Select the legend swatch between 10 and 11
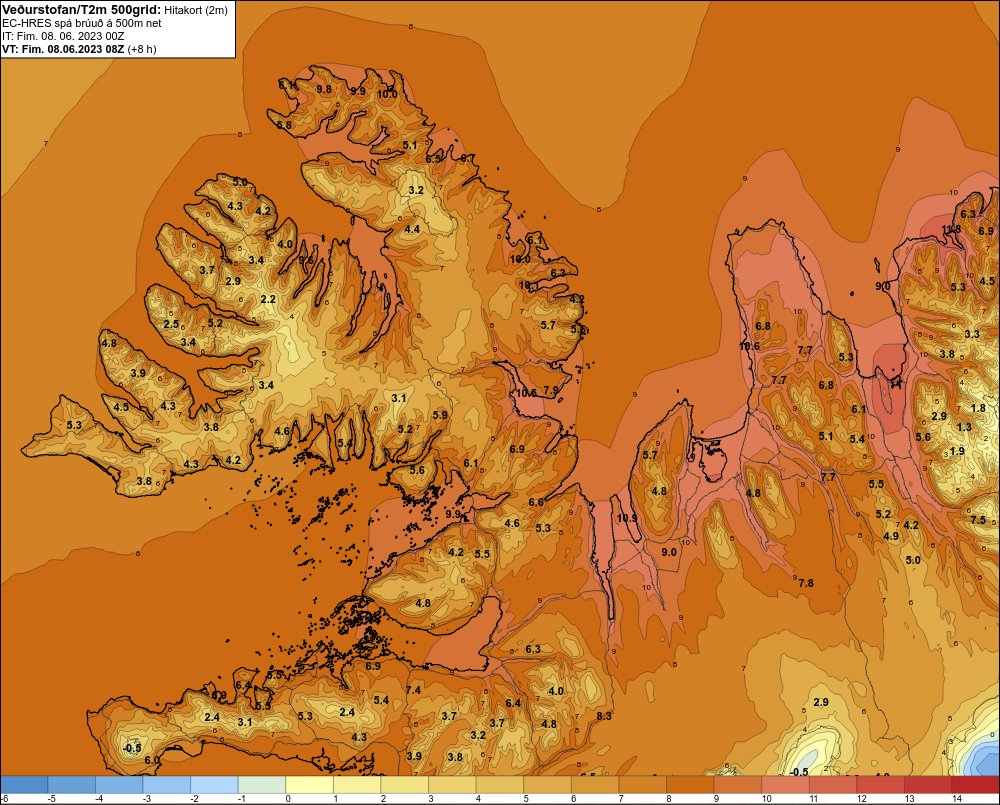1000x805 pixels. 785,785
